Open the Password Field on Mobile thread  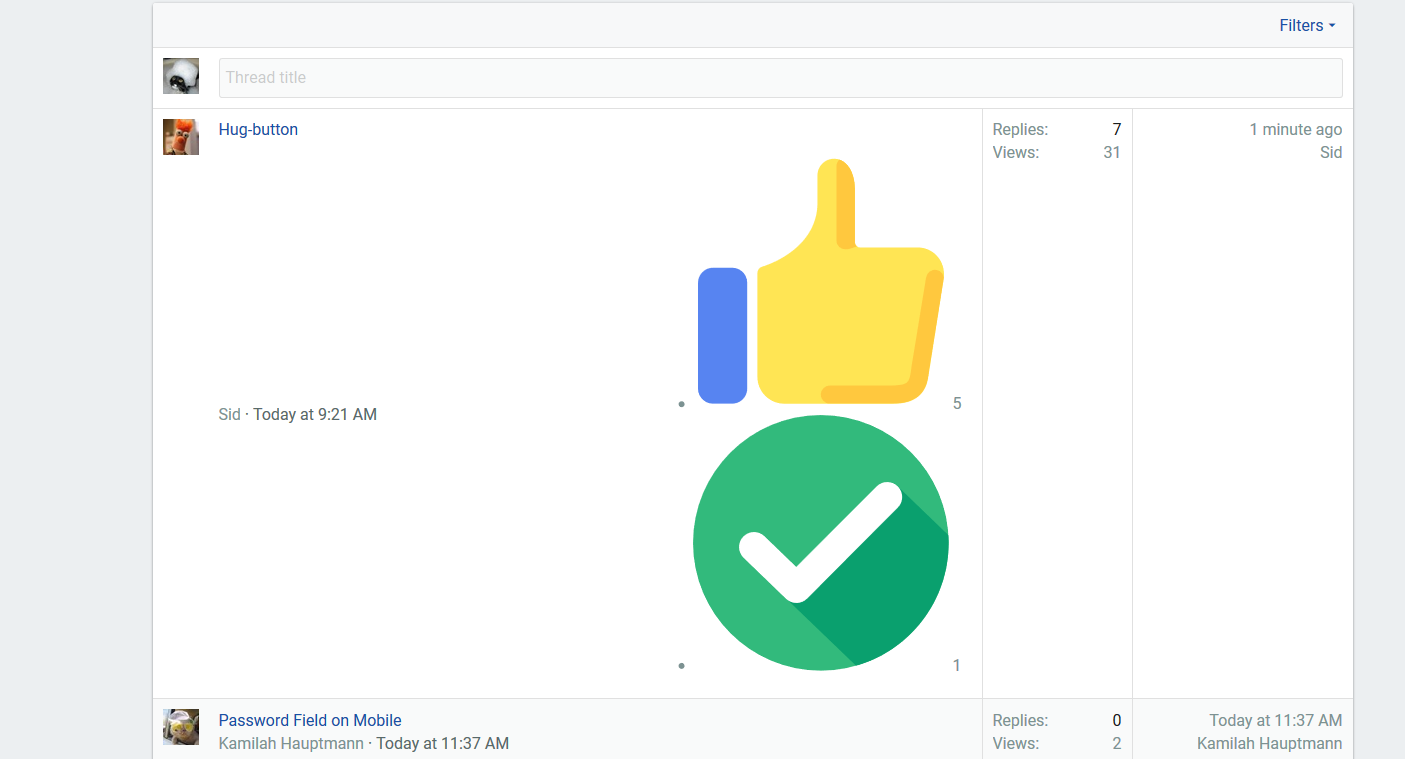310,720
